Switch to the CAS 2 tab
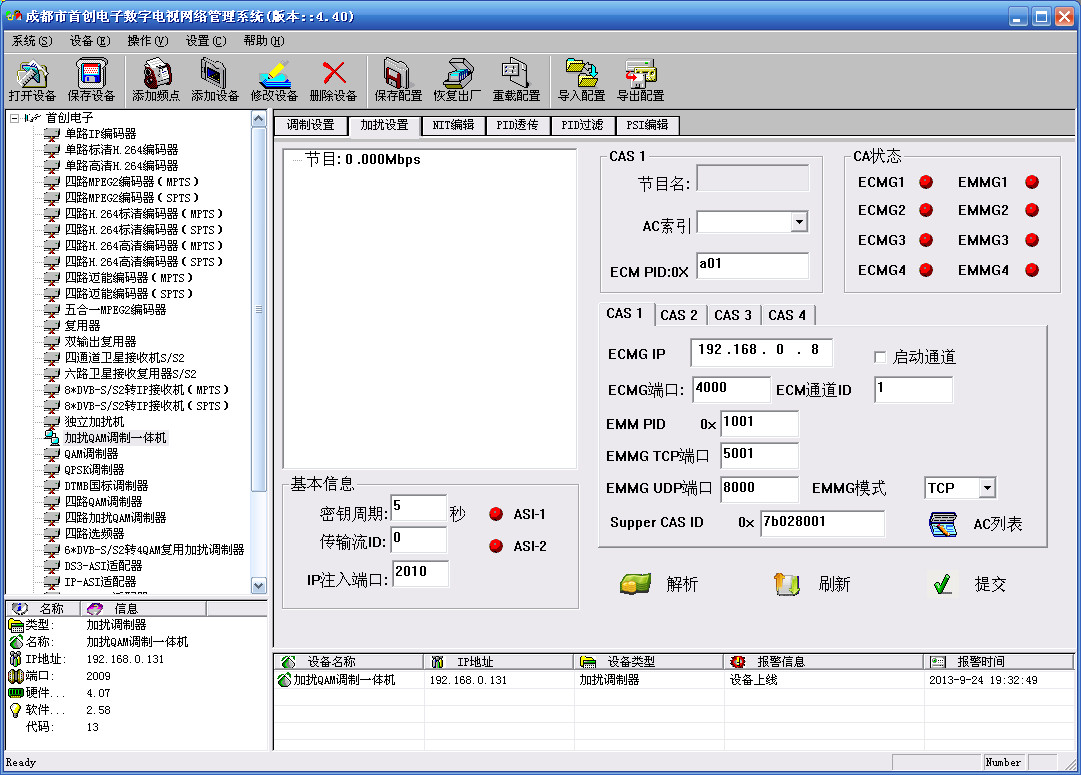 (679, 315)
